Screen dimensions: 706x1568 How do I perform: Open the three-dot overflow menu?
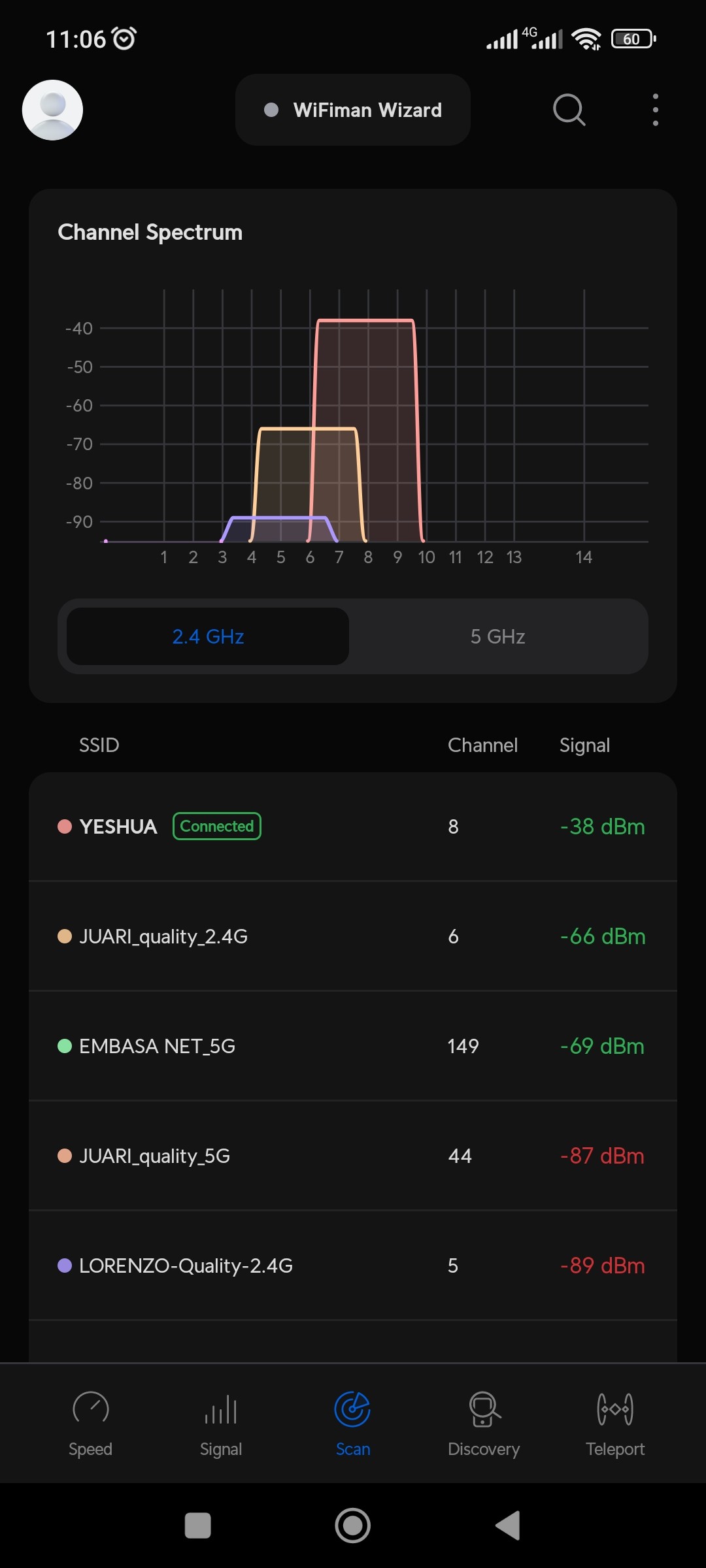coord(655,110)
